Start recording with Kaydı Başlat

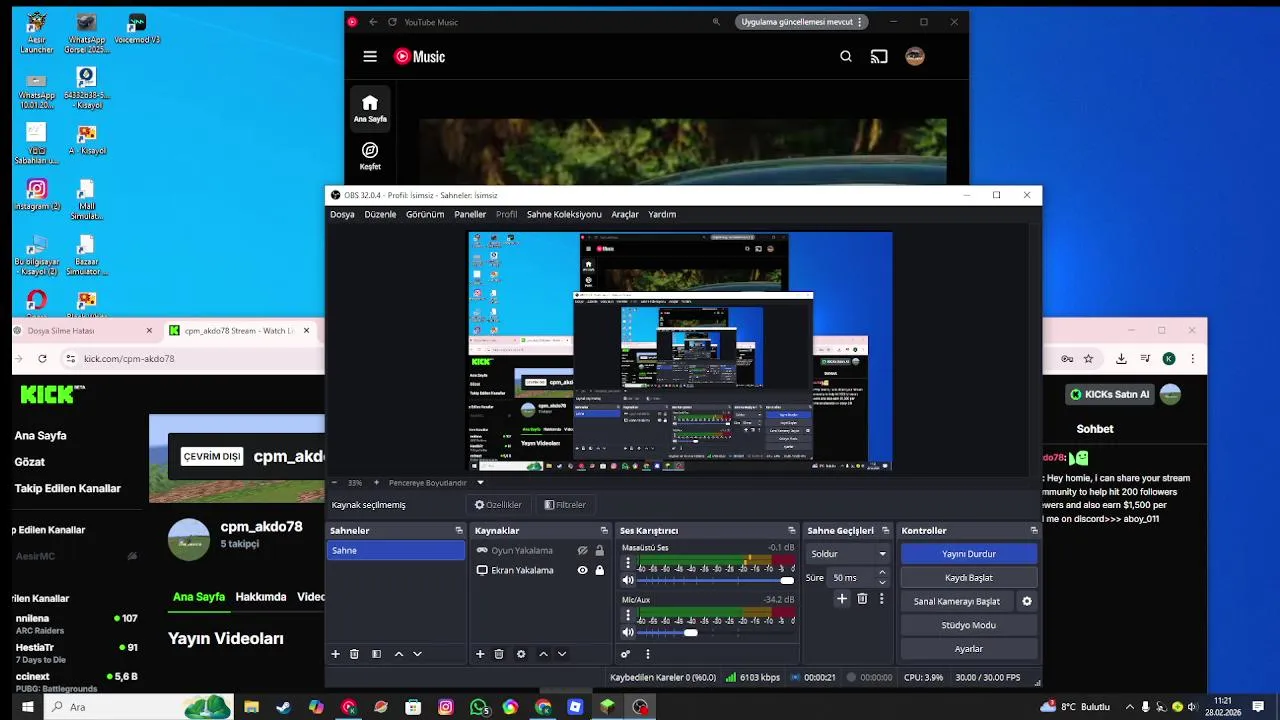(x=968, y=577)
